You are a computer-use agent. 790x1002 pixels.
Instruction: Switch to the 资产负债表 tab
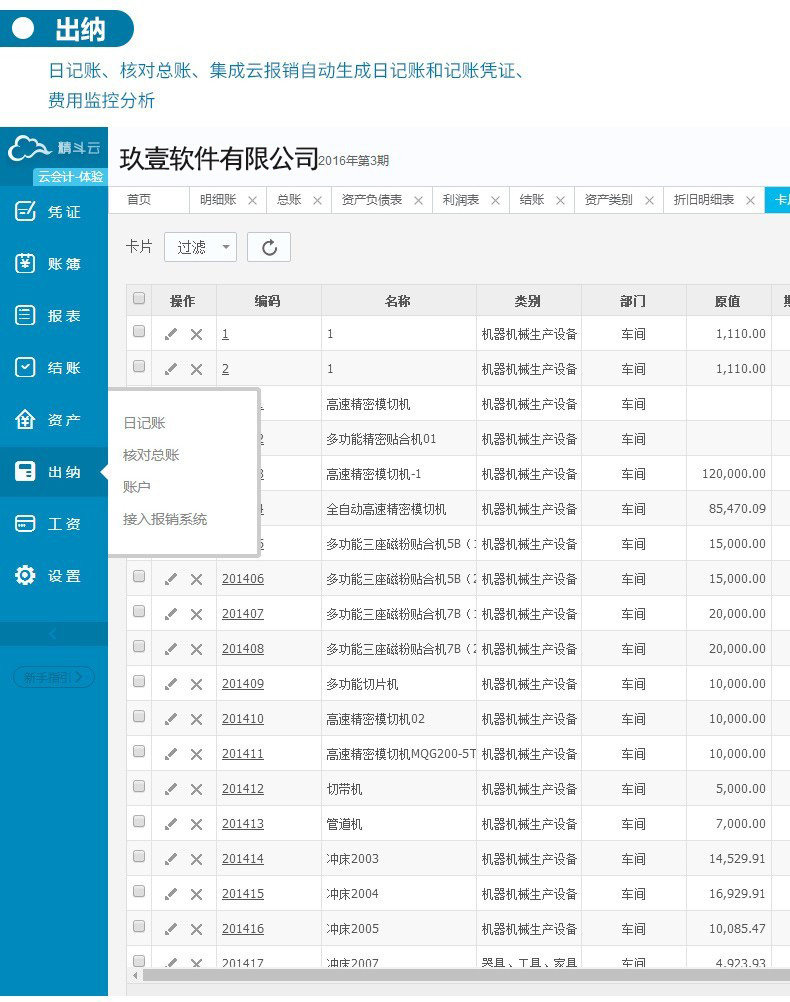(371, 200)
